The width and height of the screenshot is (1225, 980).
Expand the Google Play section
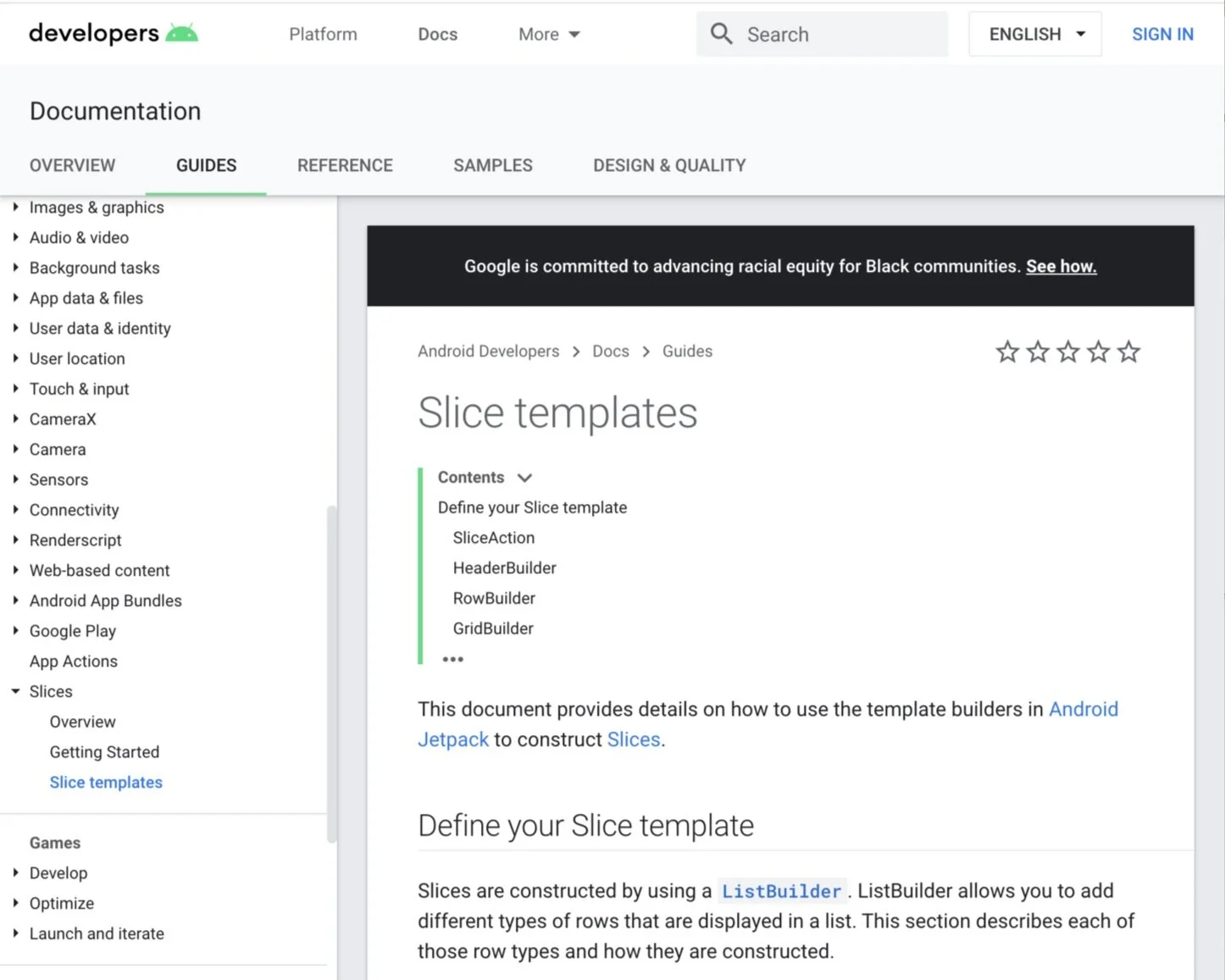click(15, 631)
